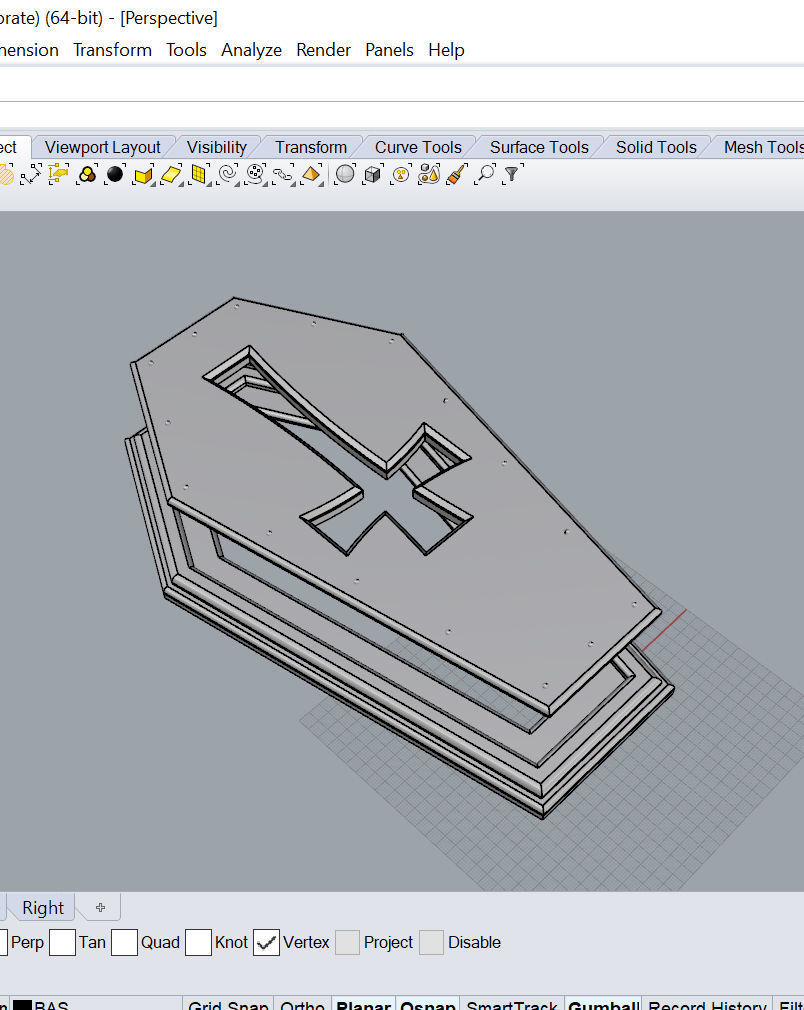Click the gray wireframe cube icon
This screenshot has height=1010, width=804.
[x=373, y=175]
